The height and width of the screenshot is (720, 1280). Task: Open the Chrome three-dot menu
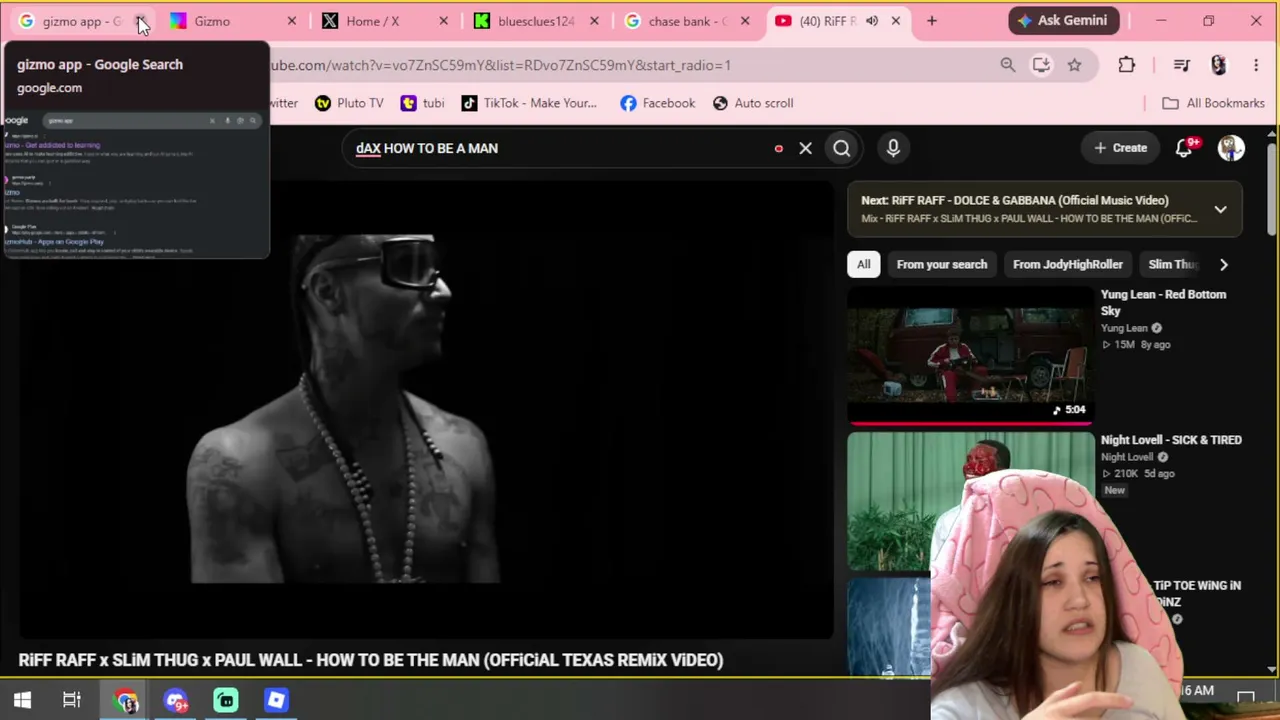pyautogui.click(x=1256, y=65)
